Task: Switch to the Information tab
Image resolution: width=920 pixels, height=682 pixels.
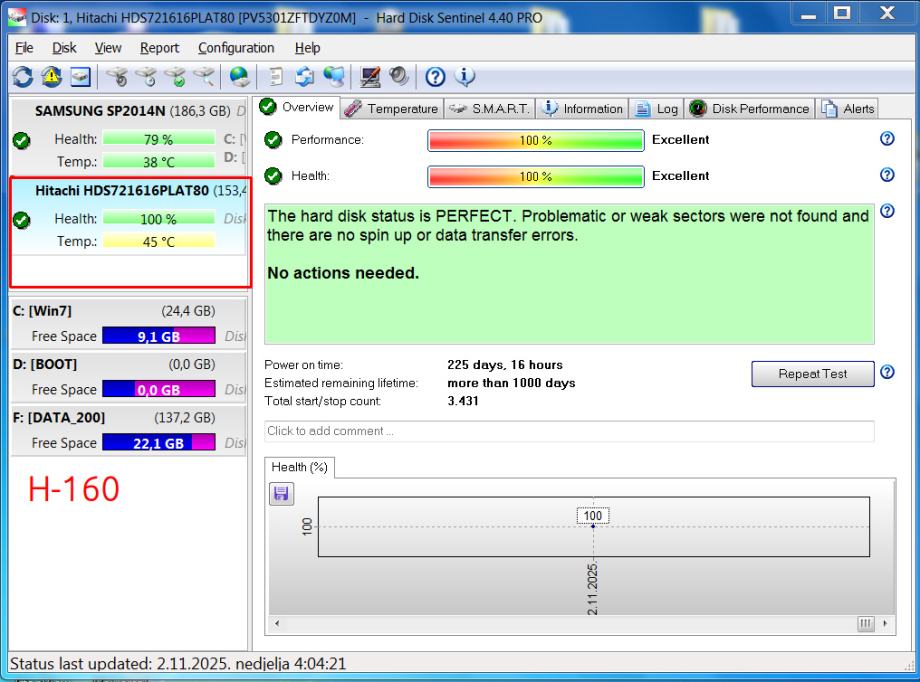Action: [x=582, y=109]
